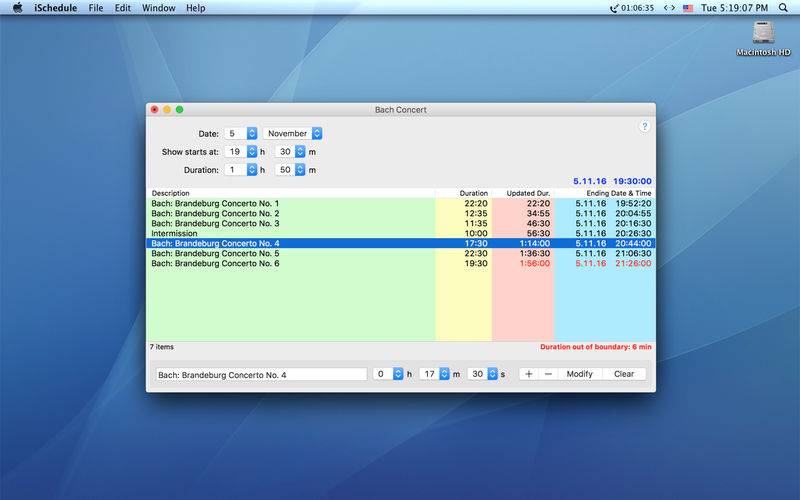Open the File menu

[95, 8]
